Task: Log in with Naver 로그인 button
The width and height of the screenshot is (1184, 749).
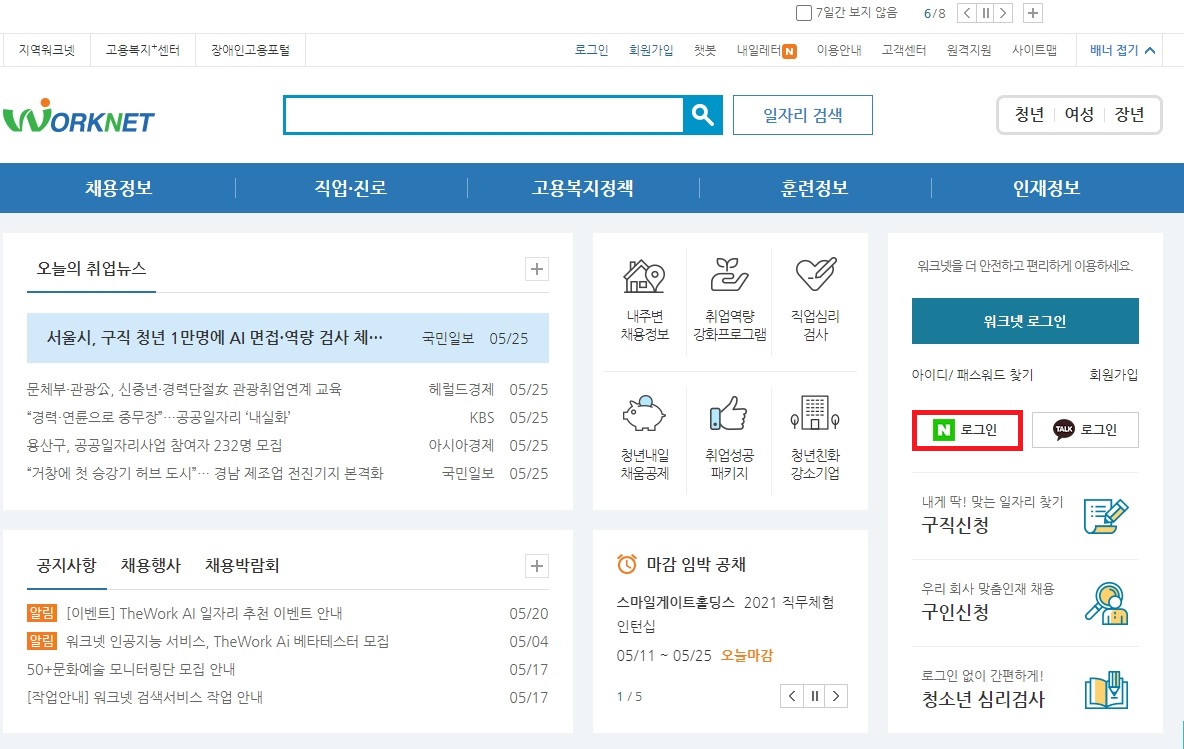Action: point(967,430)
